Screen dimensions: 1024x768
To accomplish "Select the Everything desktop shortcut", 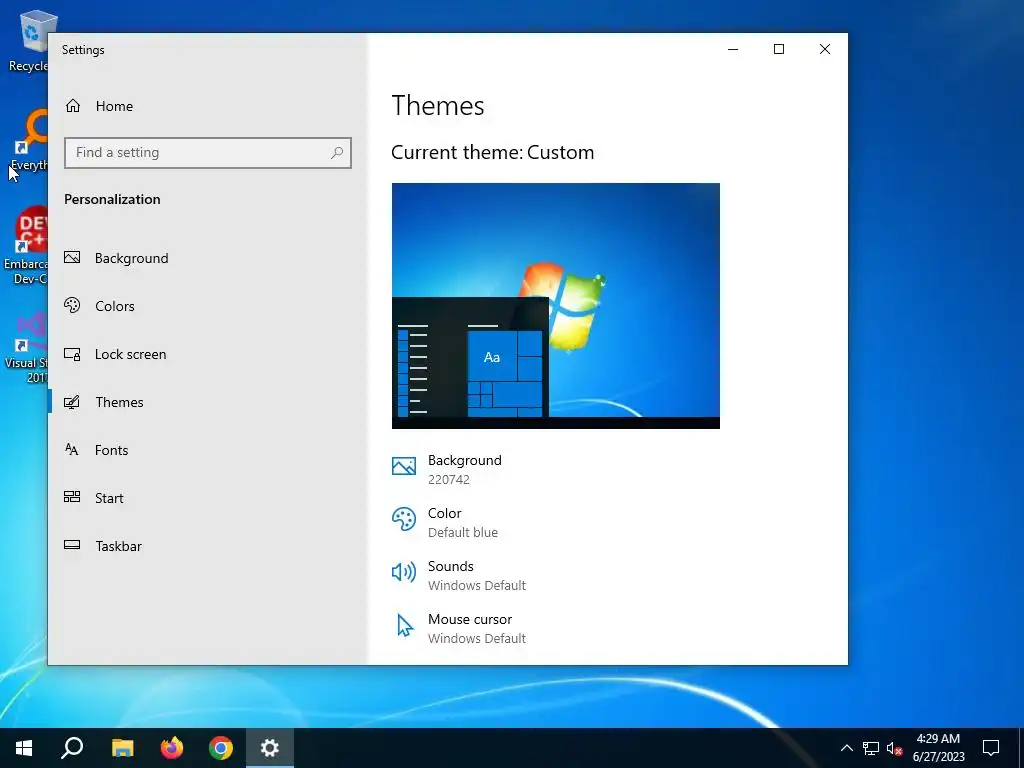I will tap(29, 140).
